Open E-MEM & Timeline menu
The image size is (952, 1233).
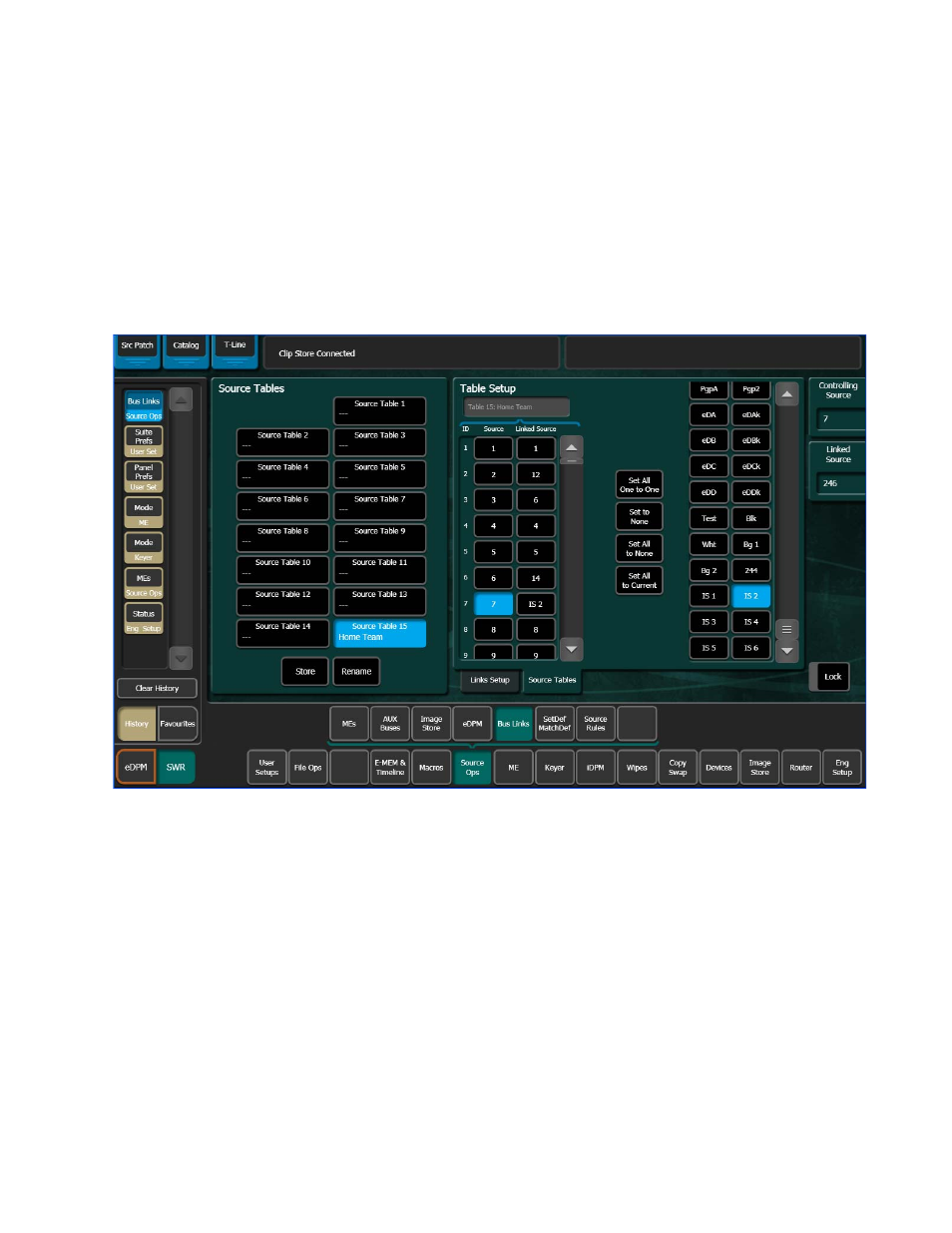(x=390, y=768)
